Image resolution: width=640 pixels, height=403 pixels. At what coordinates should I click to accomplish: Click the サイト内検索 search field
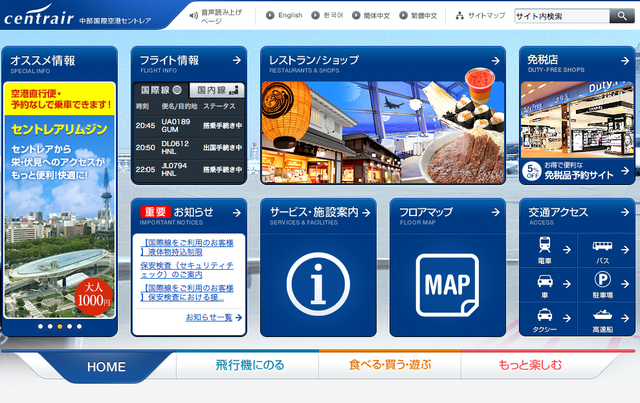(562, 16)
